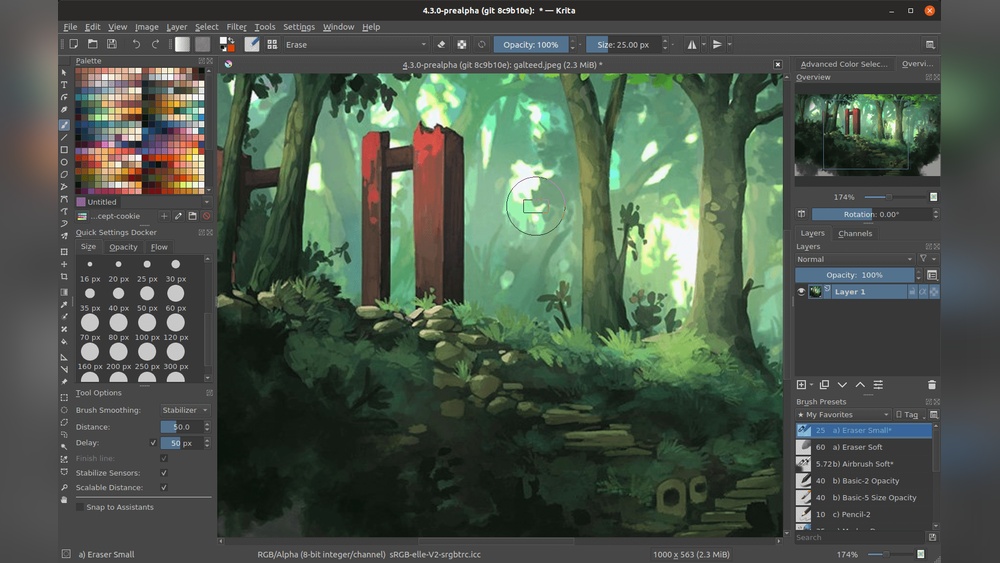This screenshot has height=563, width=1000.
Task: Open the brush editor settings icon
Action: pos(252,44)
